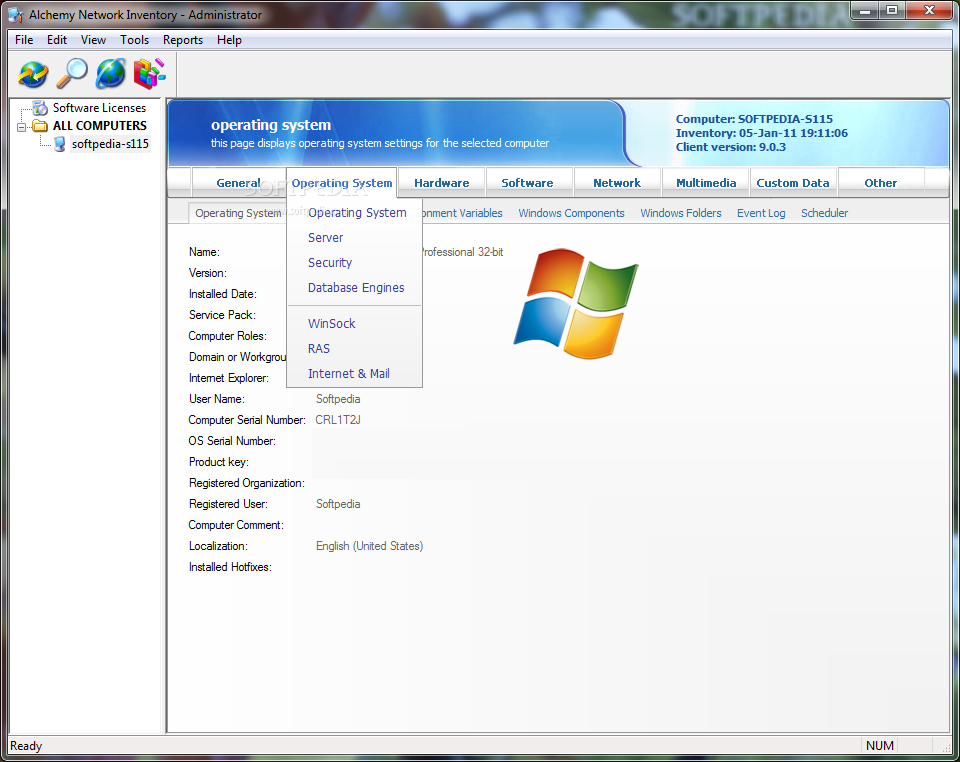Open the Scheduler sub-tab
Image resolution: width=960 pixels, height=762 pixels.
(824, 213)
